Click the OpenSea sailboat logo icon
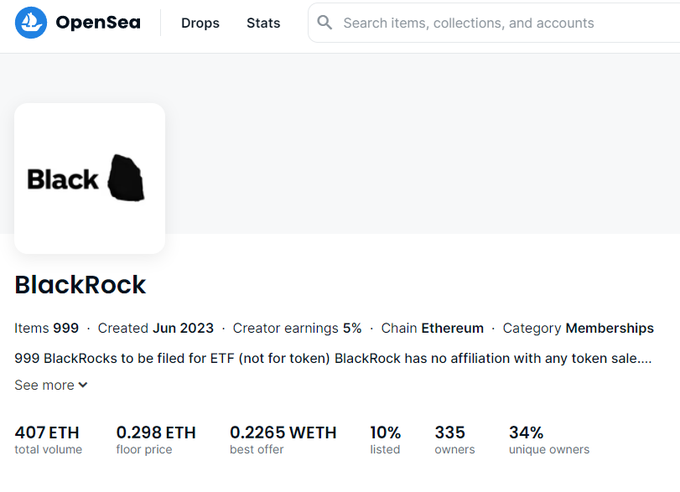The image size is (680, 492). 31,23
